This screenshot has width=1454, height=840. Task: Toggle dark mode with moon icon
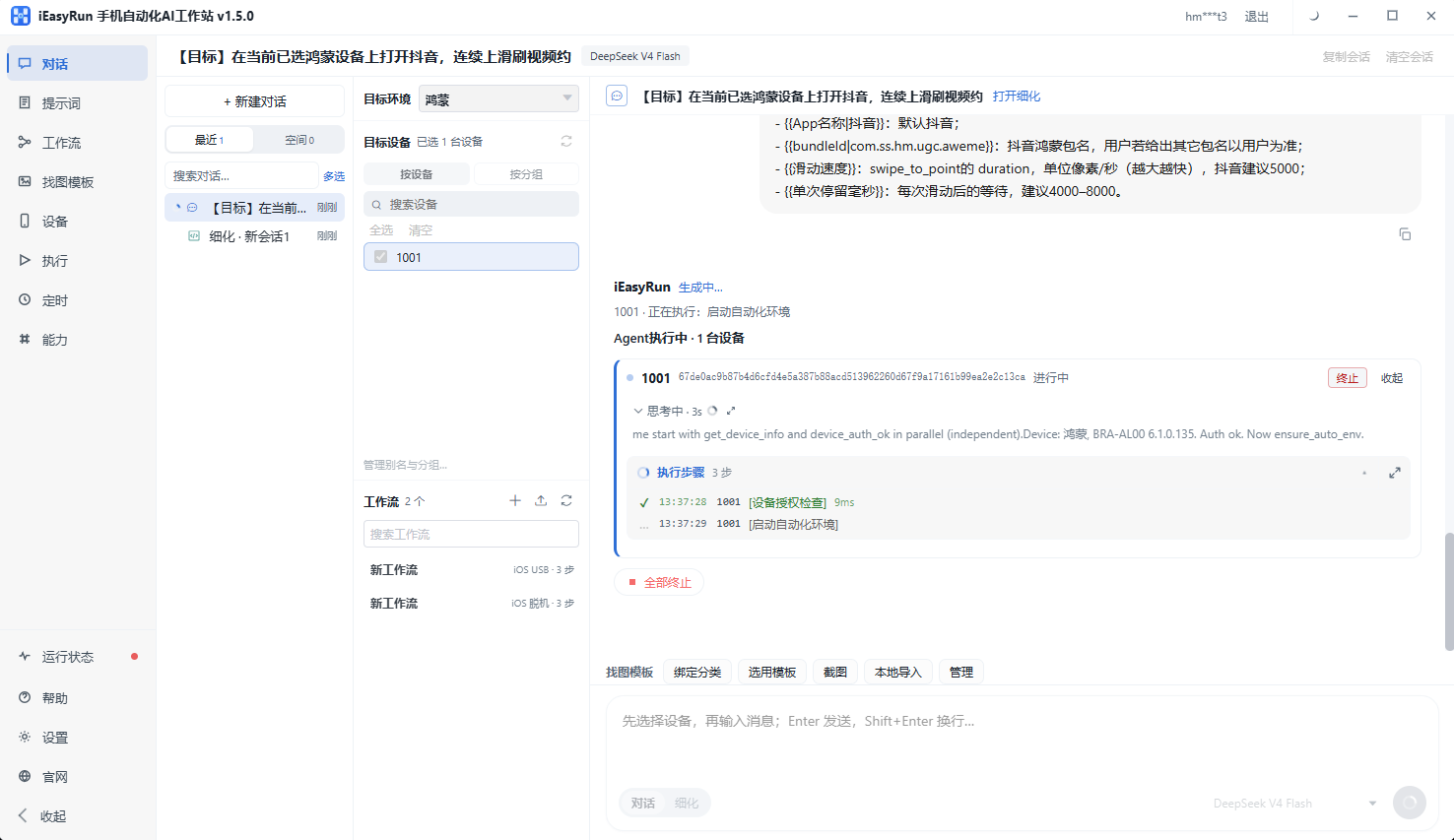tap(1313, 16)
